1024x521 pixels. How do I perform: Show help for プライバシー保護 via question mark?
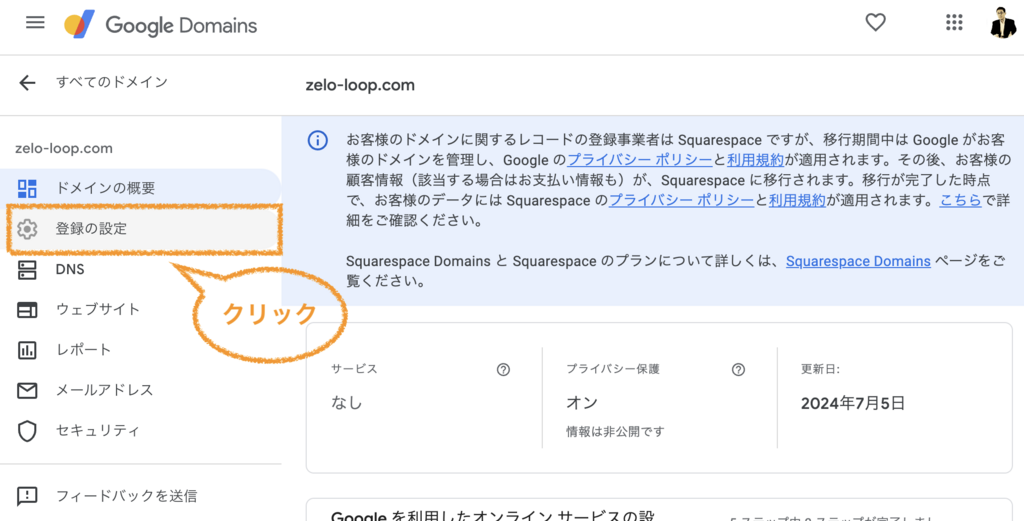coord(738,370)
